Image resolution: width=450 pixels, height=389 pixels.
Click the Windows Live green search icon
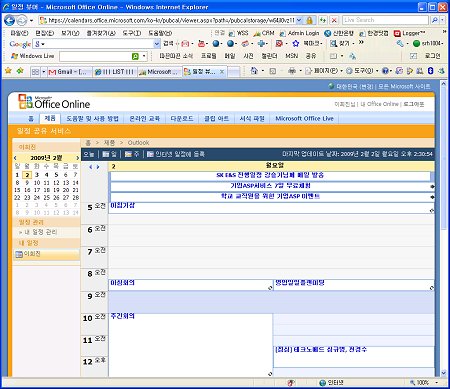135,56
